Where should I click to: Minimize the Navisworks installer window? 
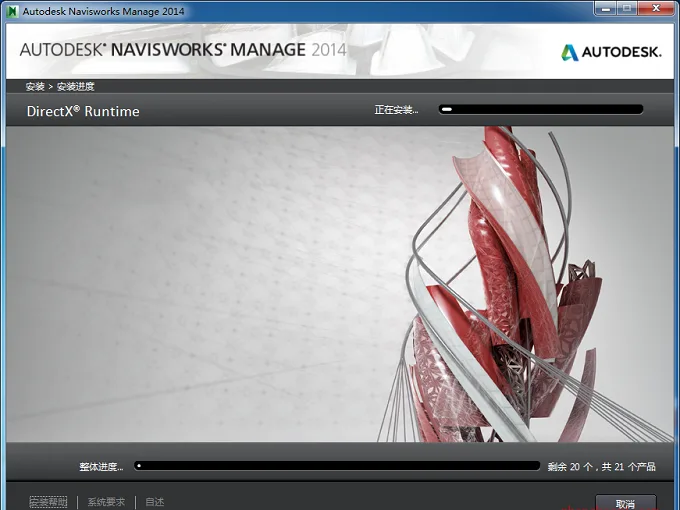606,9
